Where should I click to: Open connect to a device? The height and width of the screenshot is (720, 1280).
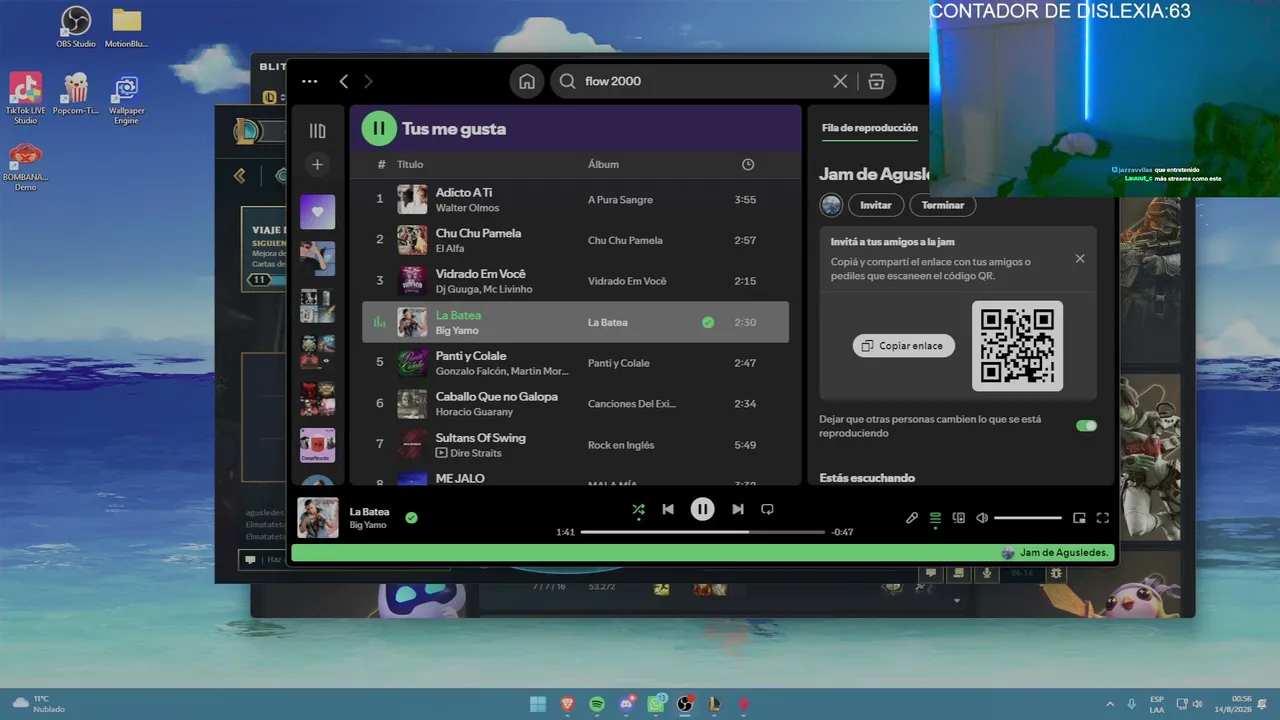pyautogui.click(x=959, y=518)
